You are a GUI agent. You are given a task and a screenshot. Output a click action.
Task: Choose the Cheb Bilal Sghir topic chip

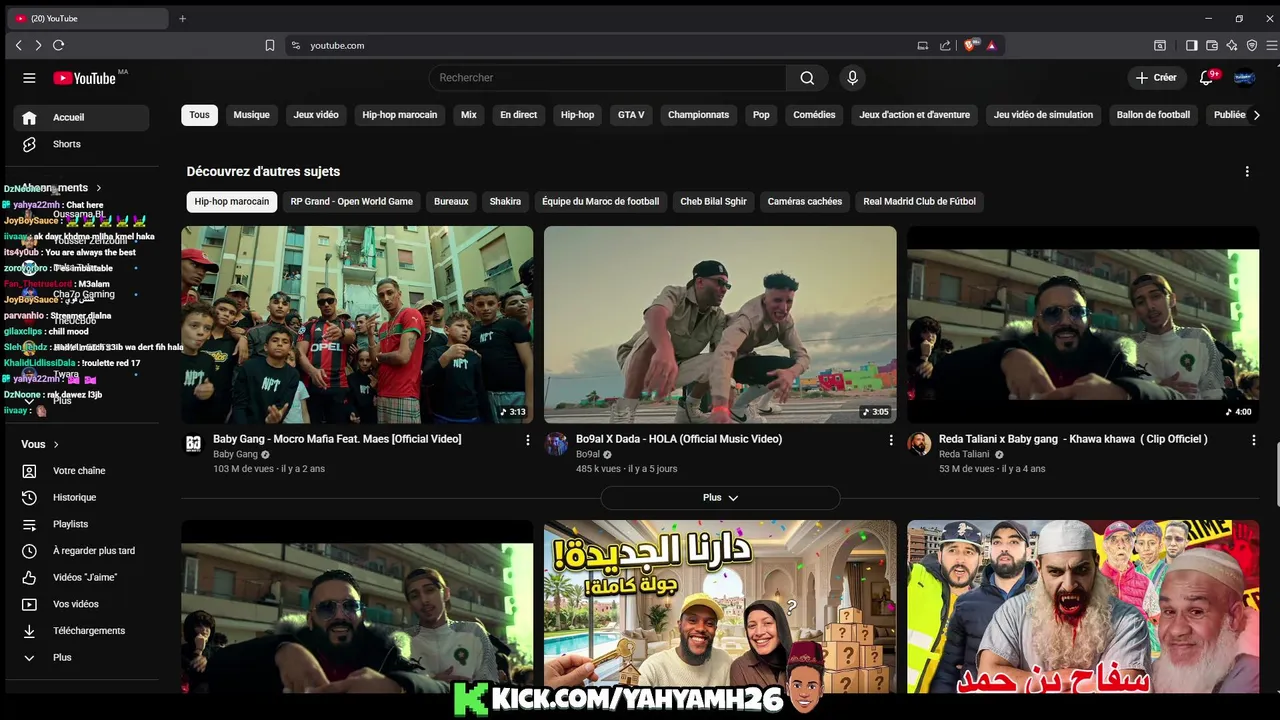click(714, 202)
